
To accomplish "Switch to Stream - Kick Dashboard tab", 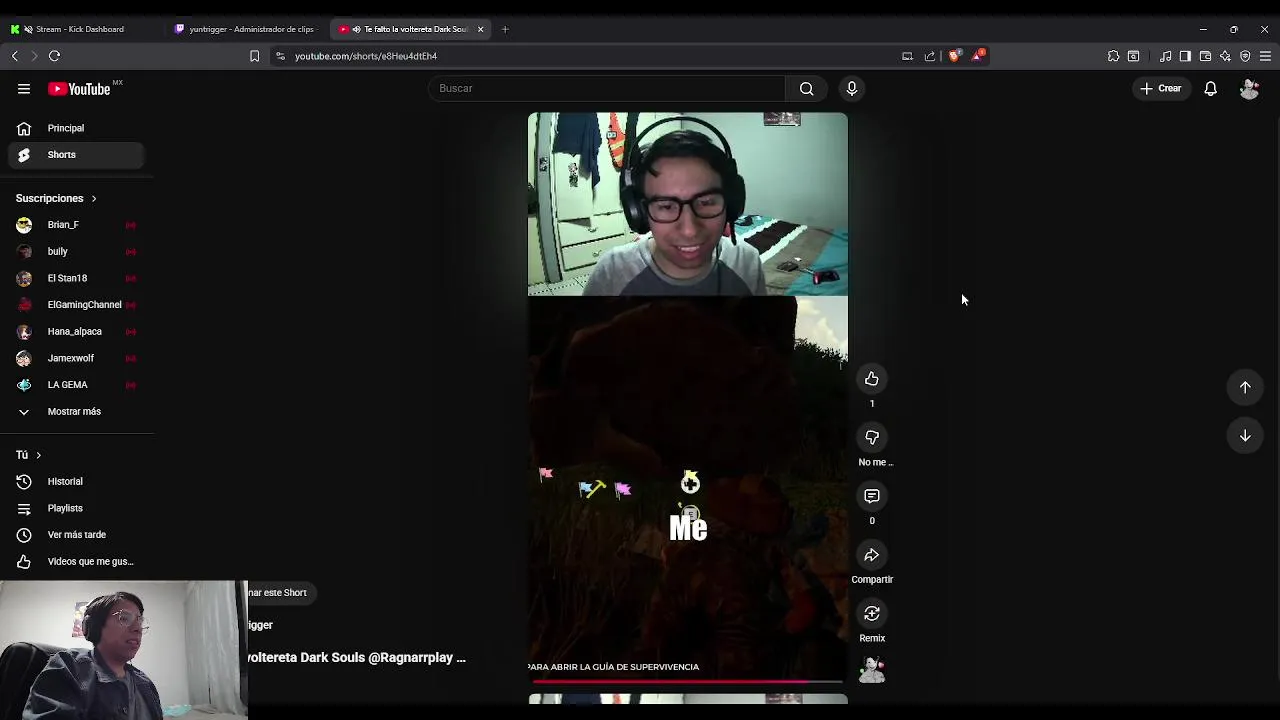I will click(80, 29).
